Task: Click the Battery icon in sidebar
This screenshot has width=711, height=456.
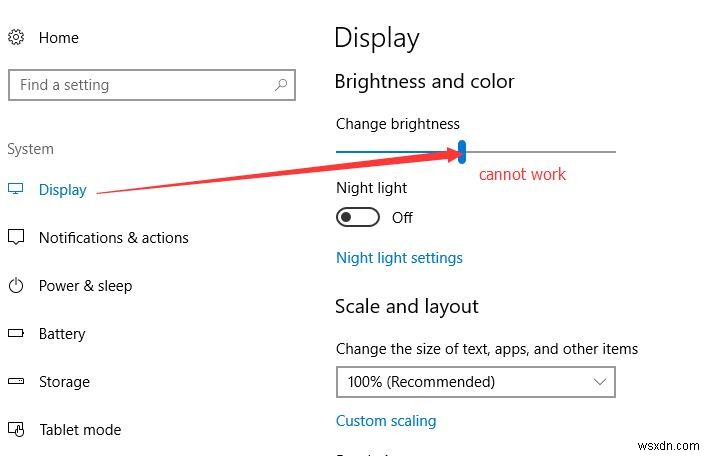Action: [16, 333]
